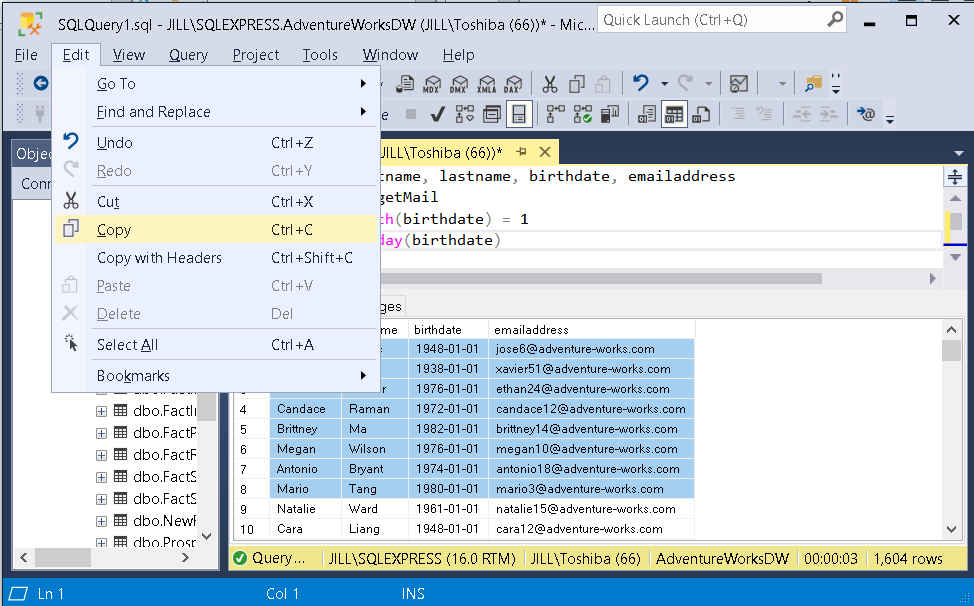Screen dimensions: 974x606
Task: Click the Uncomment selected lines icon
Action: tap(763, 114)
